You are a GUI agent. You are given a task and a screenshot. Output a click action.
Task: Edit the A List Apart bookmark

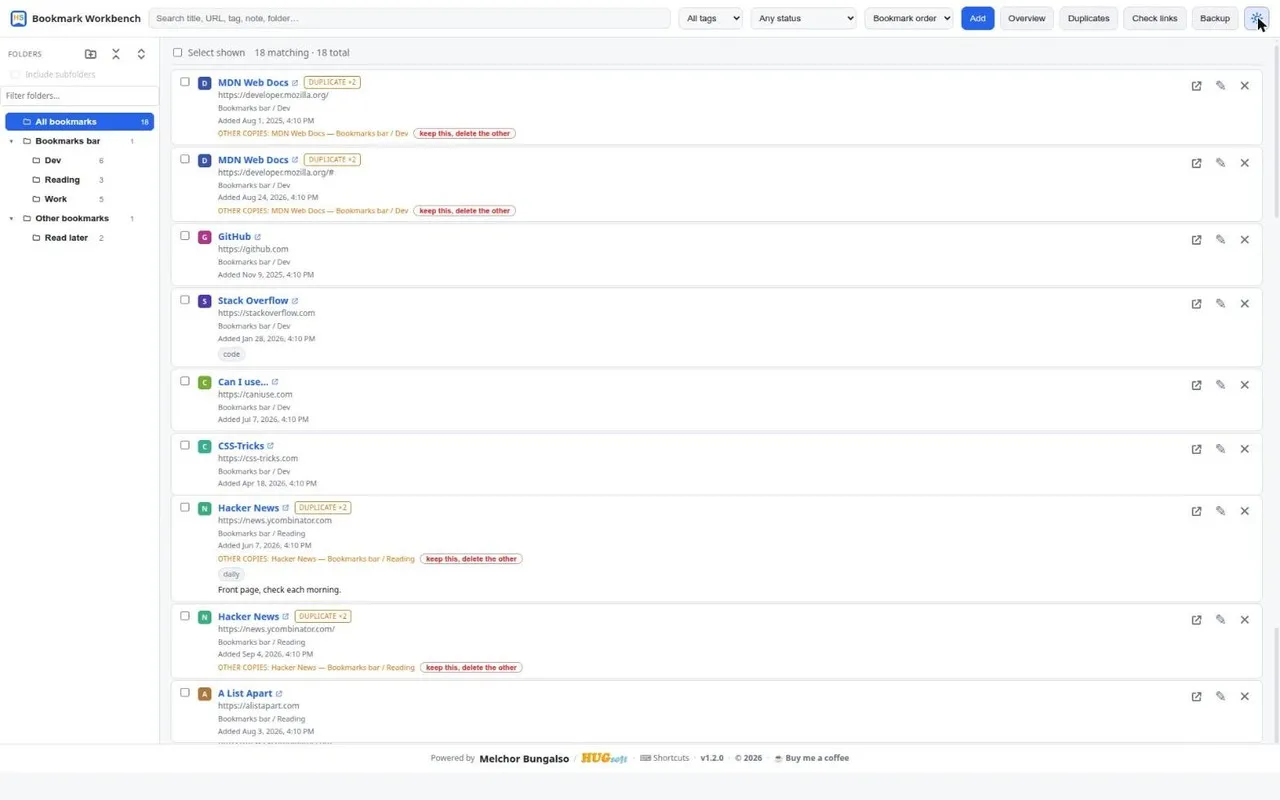pos(1220,697)
